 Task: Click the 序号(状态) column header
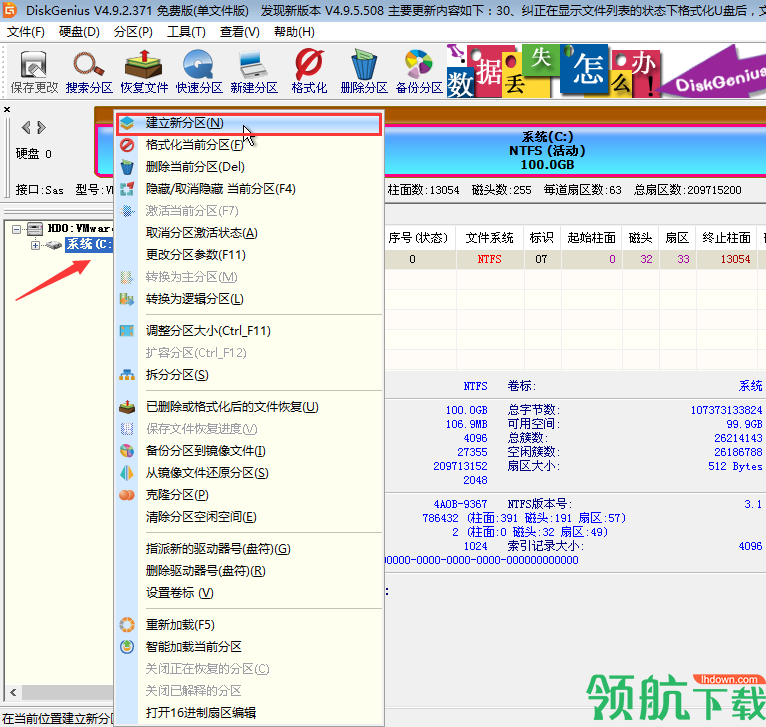pyautogui.click(x=420, y=238)
